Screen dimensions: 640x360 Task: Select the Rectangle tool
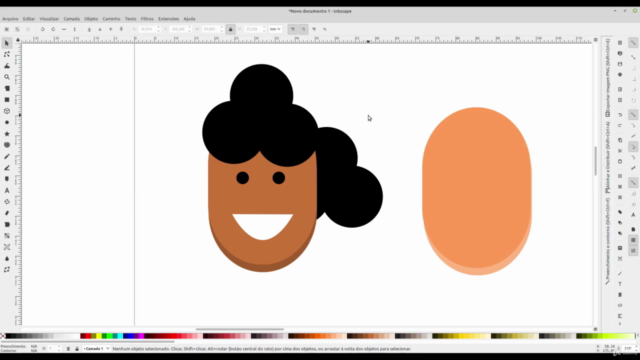(x=7, y=100)
